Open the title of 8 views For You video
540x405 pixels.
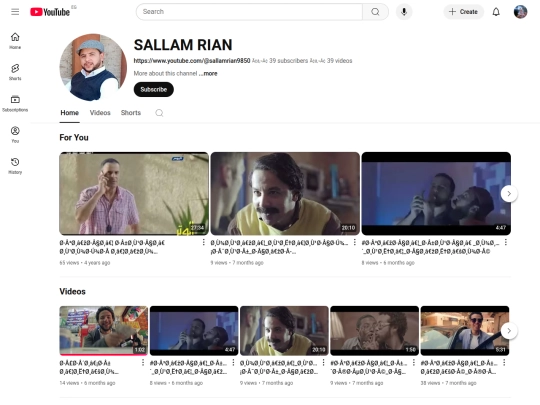(430, 247)
